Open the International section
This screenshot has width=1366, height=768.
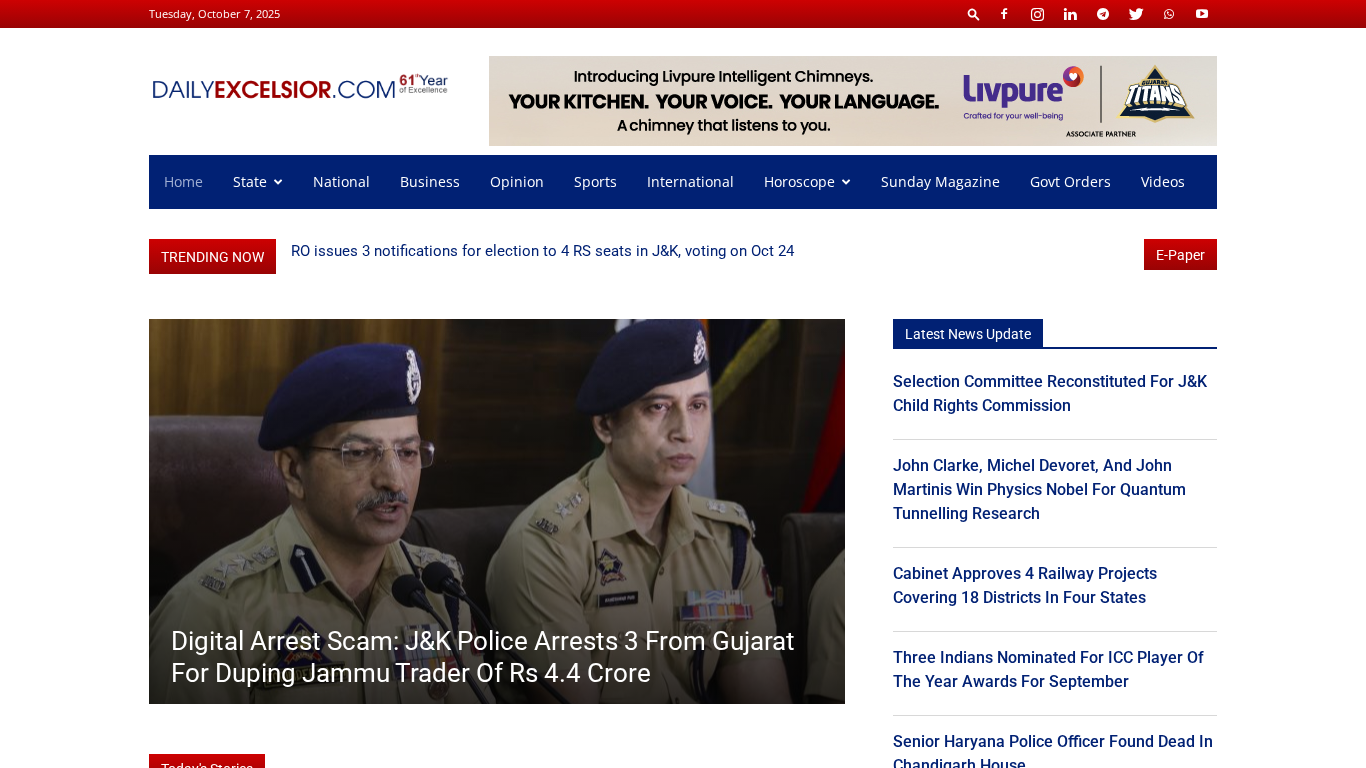(x=690, y=182)
